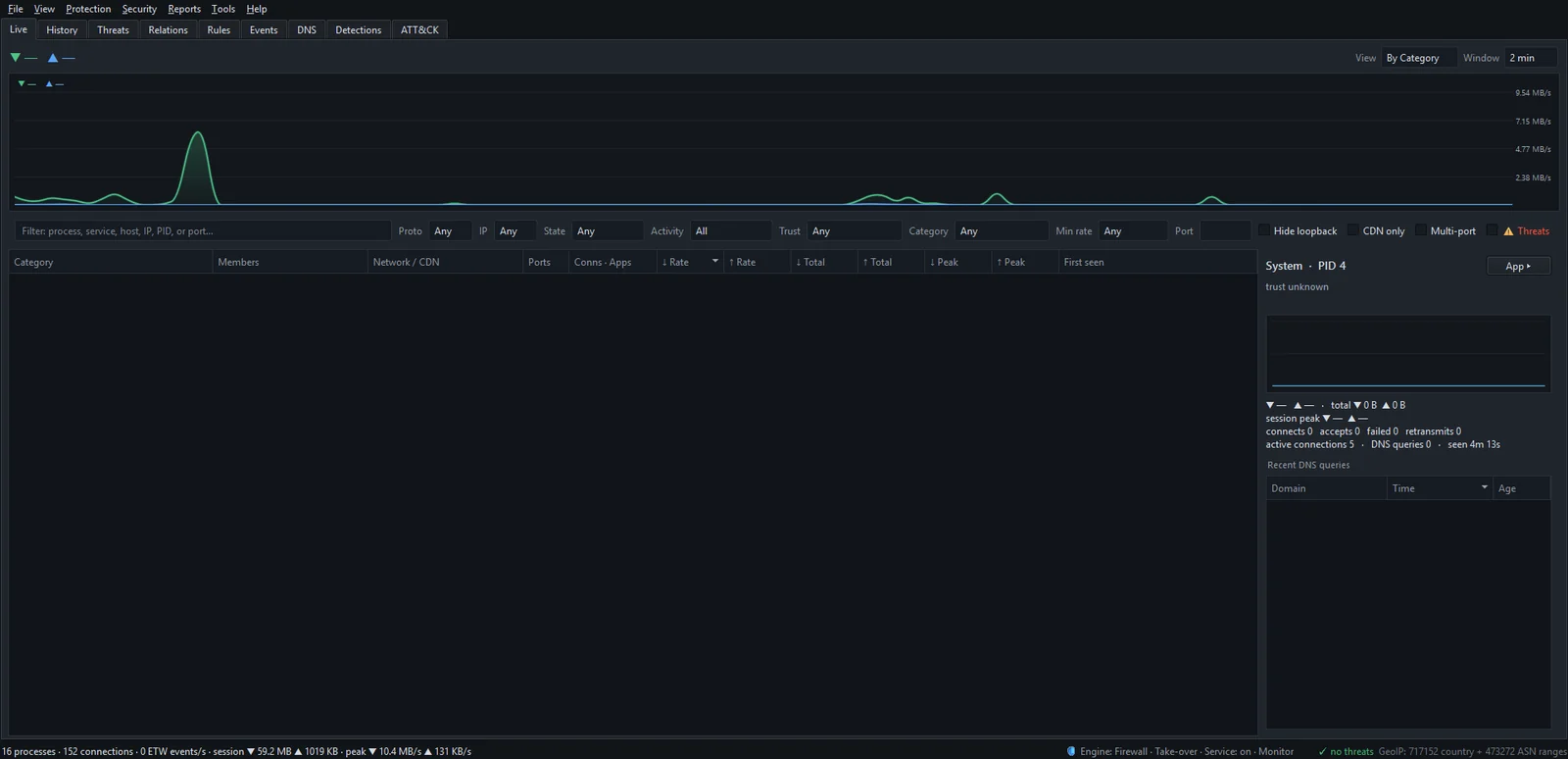Open the Protection menu
The image size is (1568, 759).
[x=88, y=9]
